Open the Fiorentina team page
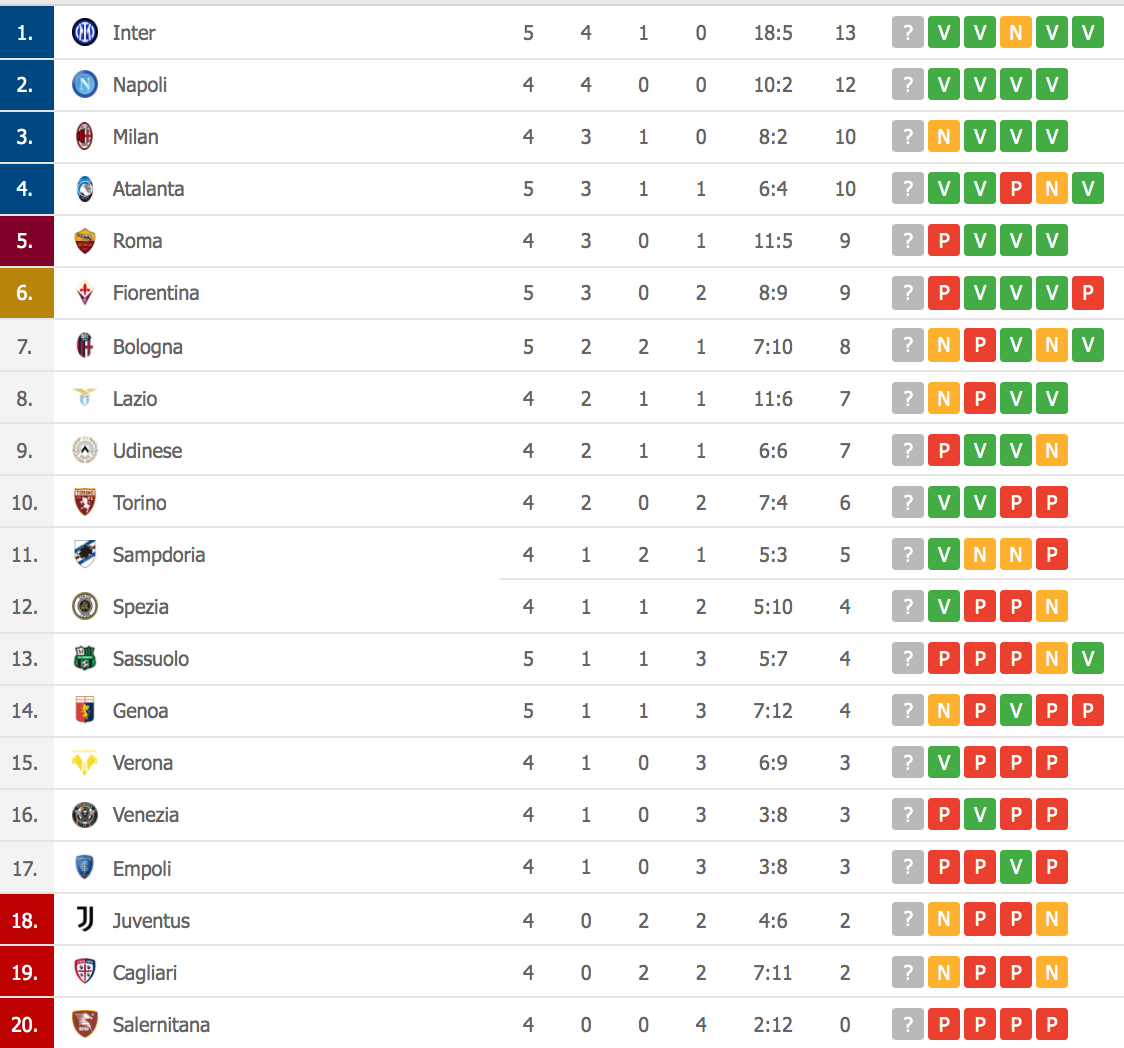 (x=155, y=293)
